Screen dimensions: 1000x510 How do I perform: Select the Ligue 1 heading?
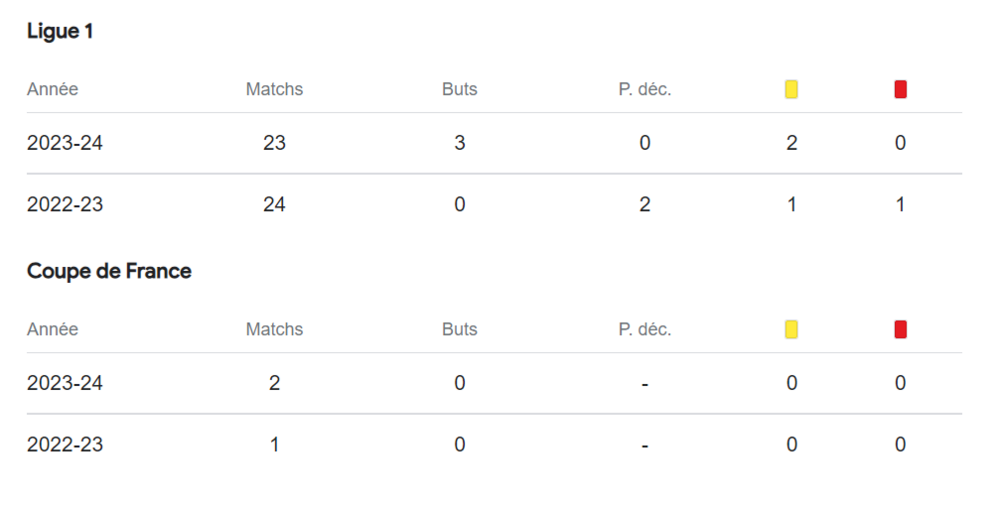[60, 32]
